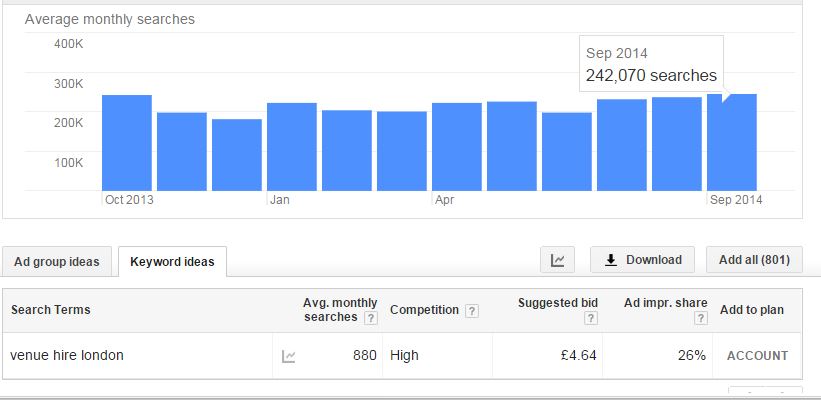Click ACCOUNT in the Add to plan column
Screen dimensions: 821x400
point(757,356)
